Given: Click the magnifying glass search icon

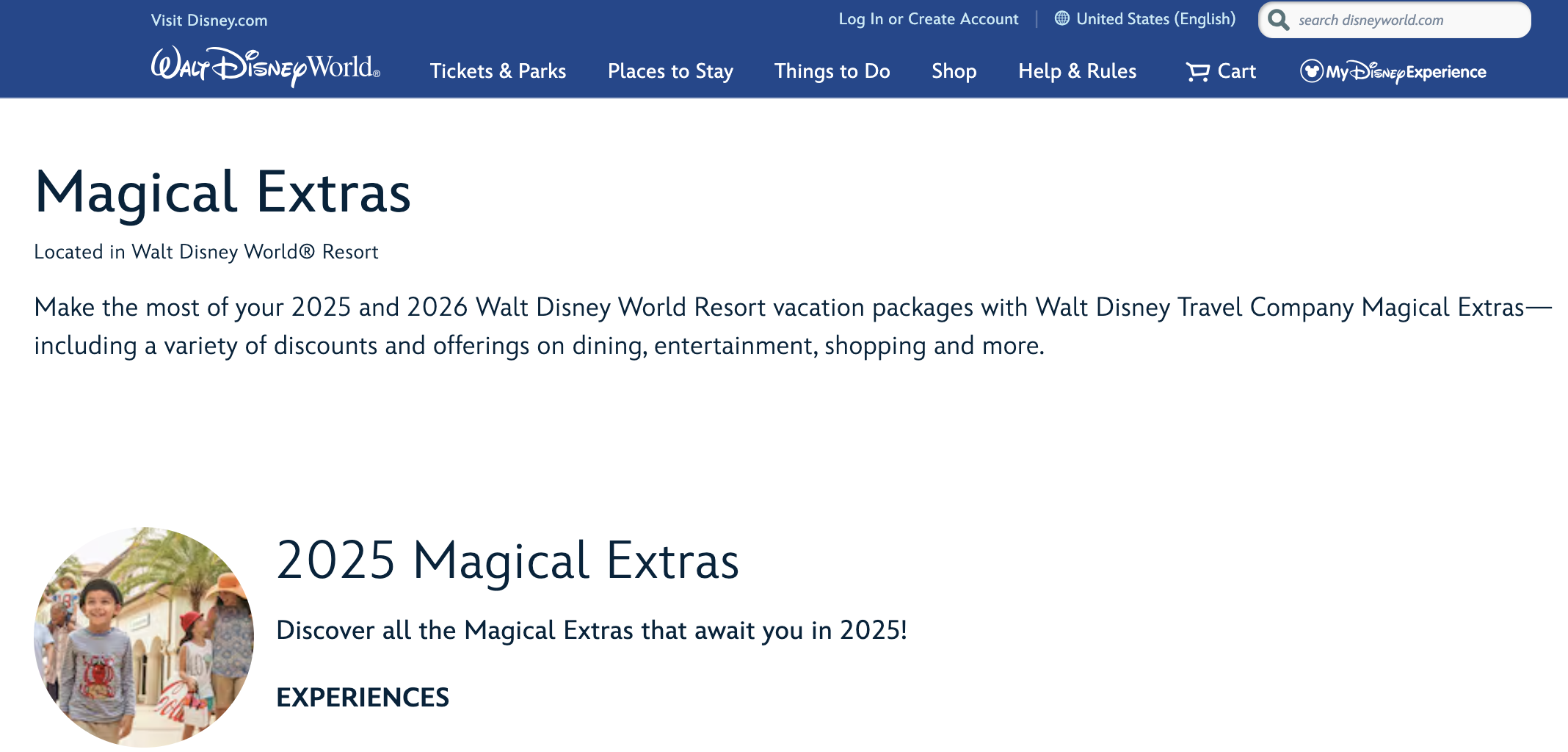Looking at the screenshot, I should (x=1279, y=20).
